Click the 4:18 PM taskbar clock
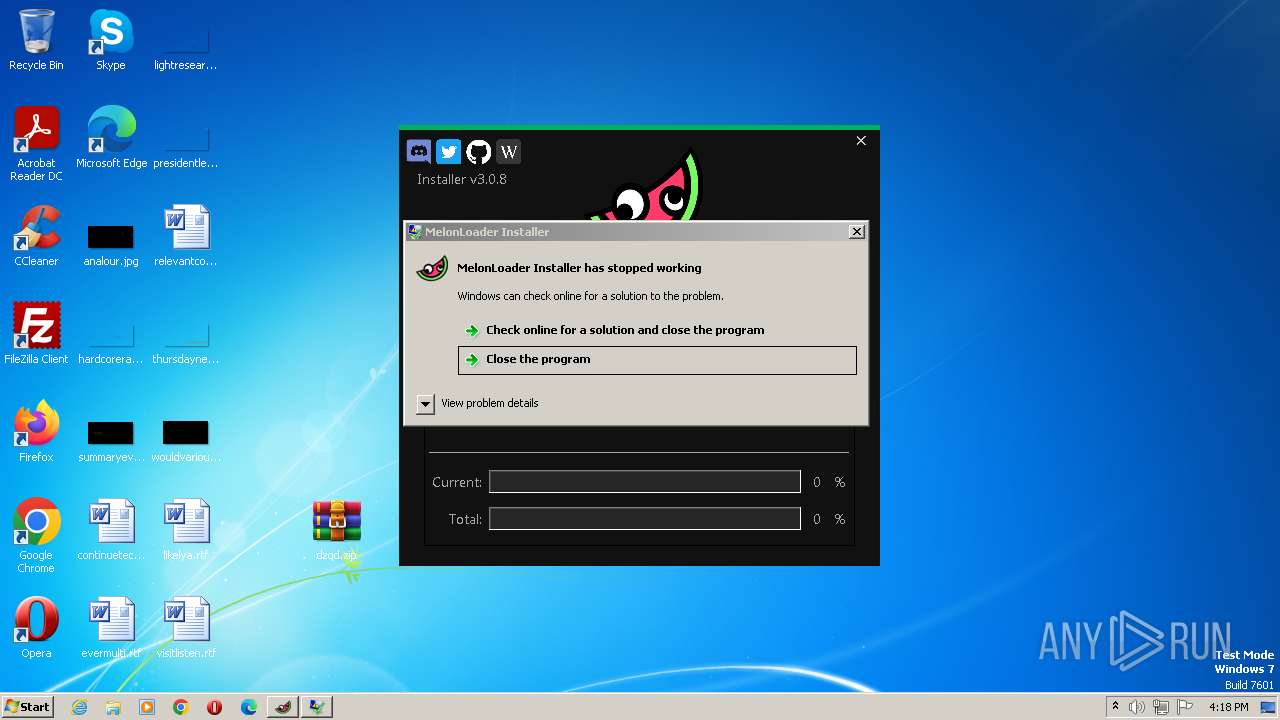The width and height of the screenshot is (1280, 720). 1228,707
